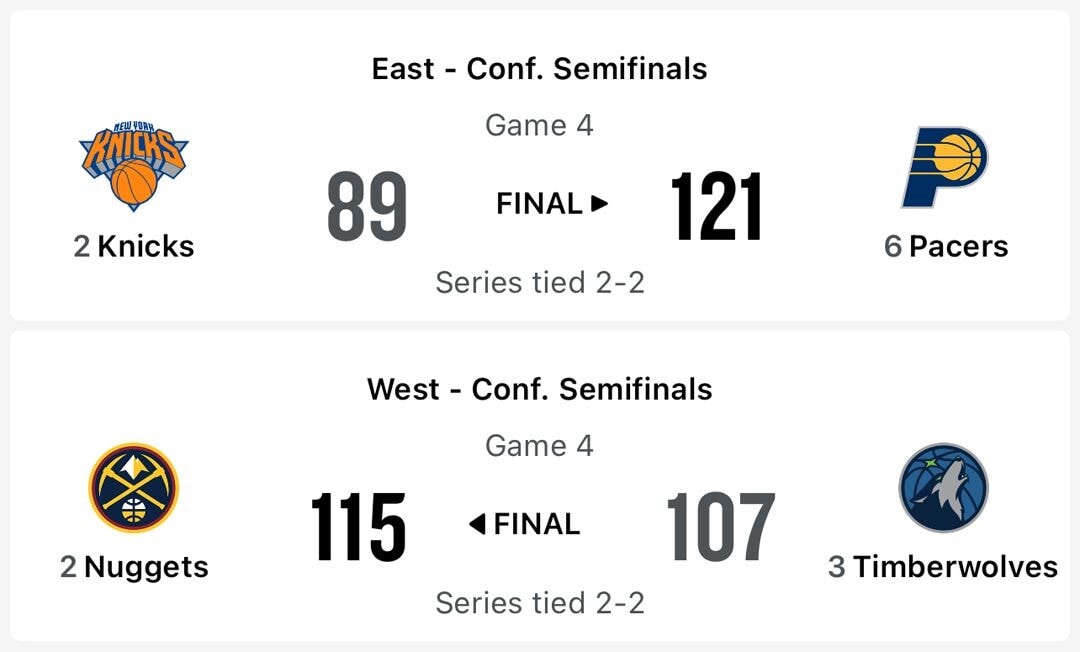Open the 3 Timberwolves team name

tap(942, 567)
